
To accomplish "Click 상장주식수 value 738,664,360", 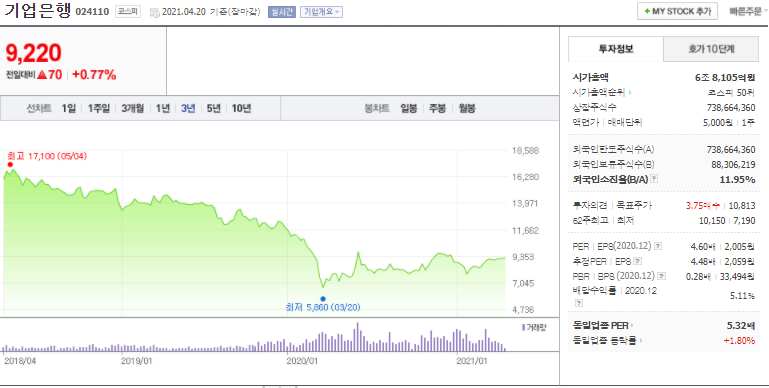I will click(x=731, y=107).
